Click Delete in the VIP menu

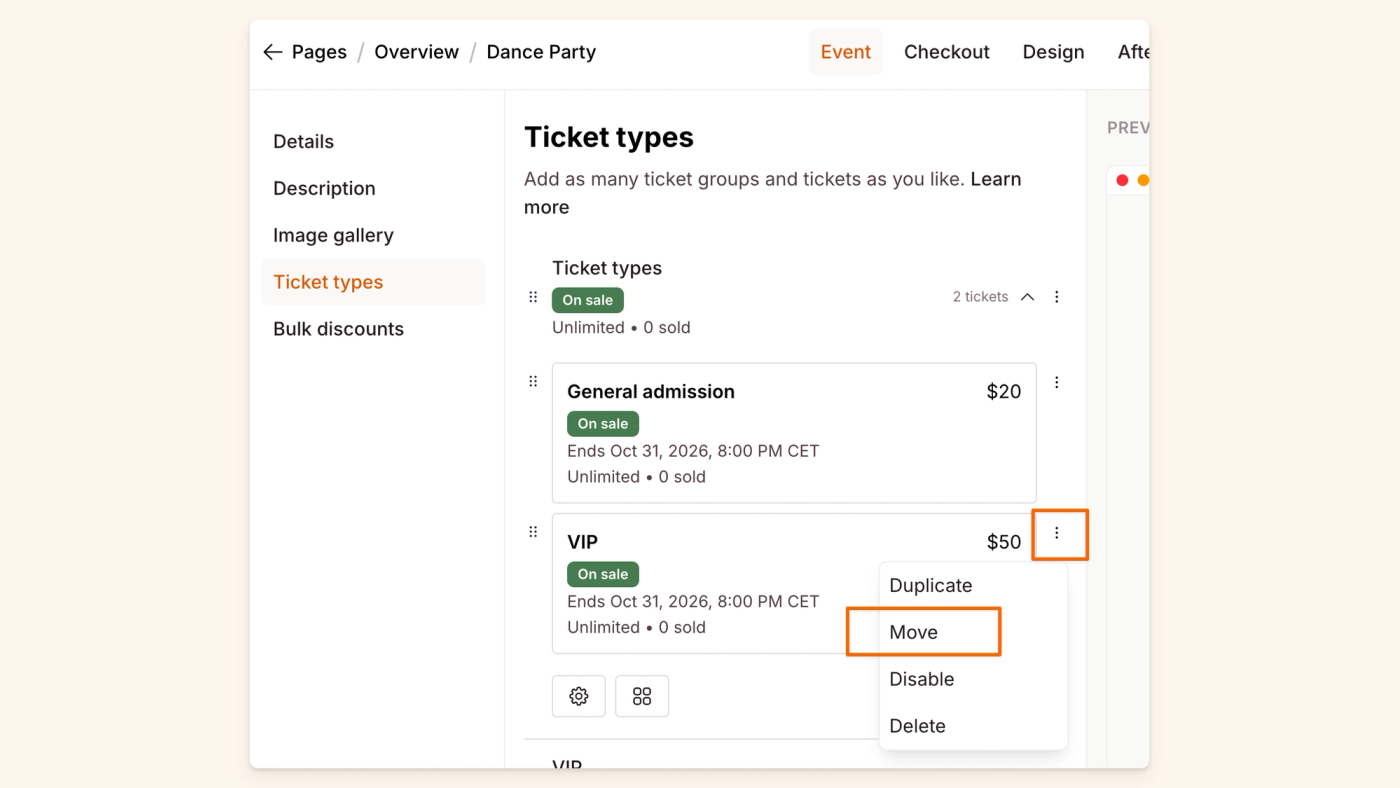click(917, 726)
